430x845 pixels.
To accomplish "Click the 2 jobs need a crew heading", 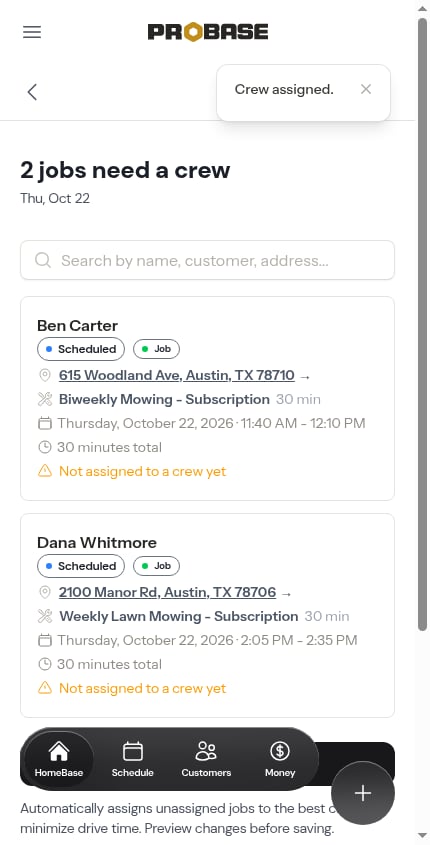I will click(125, 170).
